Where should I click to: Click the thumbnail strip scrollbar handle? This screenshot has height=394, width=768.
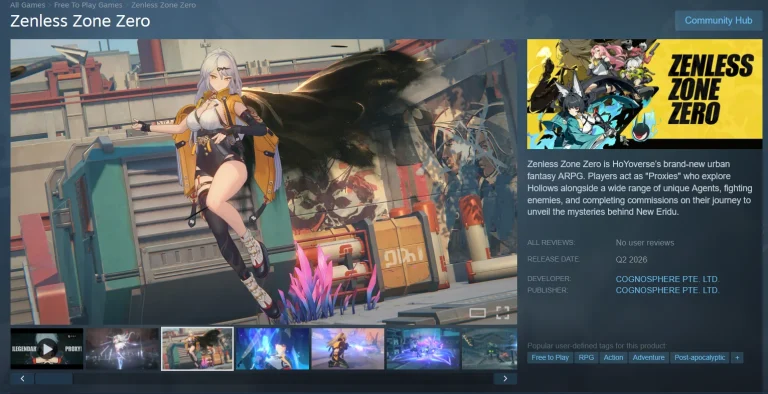[x=54, y=378]
